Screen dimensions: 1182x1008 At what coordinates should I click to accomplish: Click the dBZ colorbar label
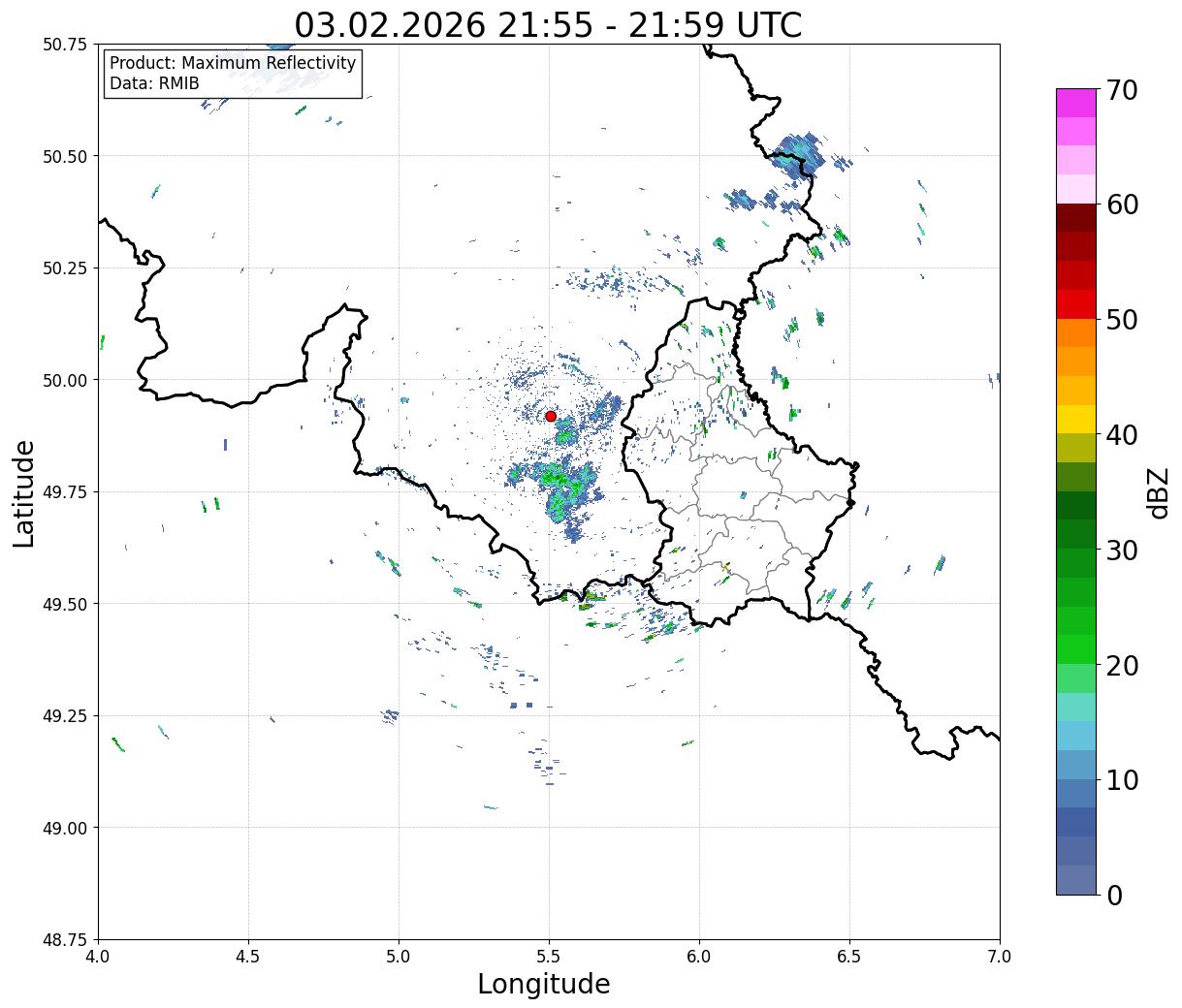[x=1158, y=492]
